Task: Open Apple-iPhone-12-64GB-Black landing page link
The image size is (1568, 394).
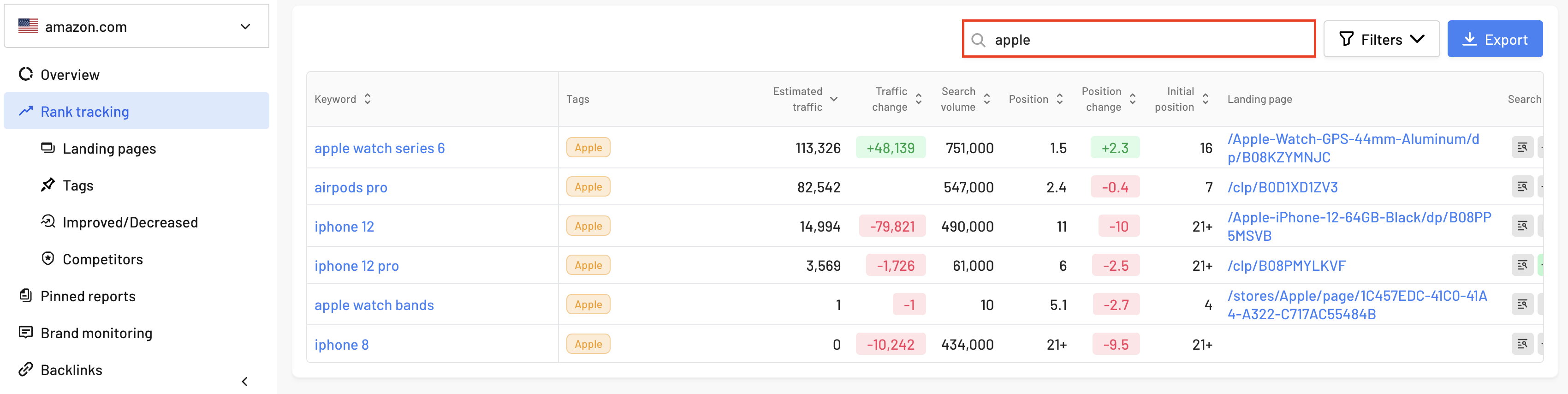Action: click(1359, 227)
